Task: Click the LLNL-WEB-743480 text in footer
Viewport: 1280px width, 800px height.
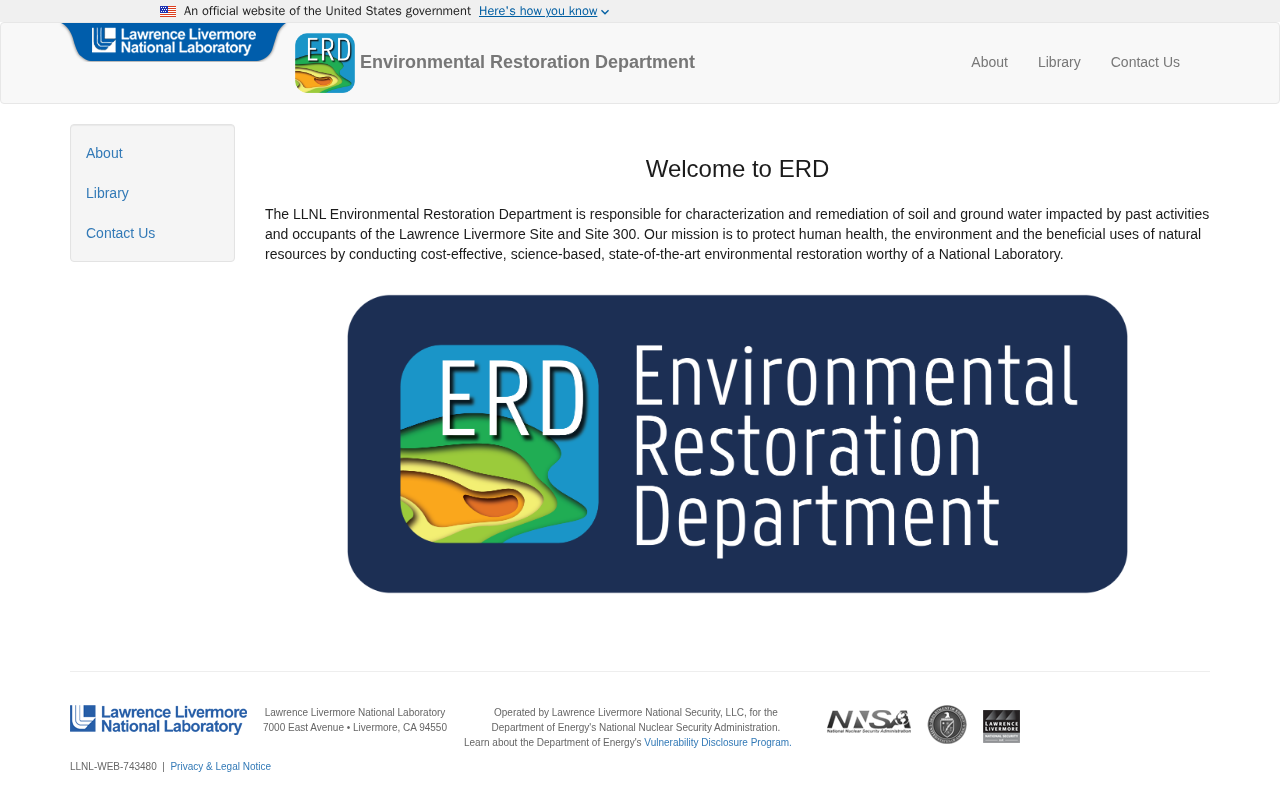Action: [x=113, y=767]
